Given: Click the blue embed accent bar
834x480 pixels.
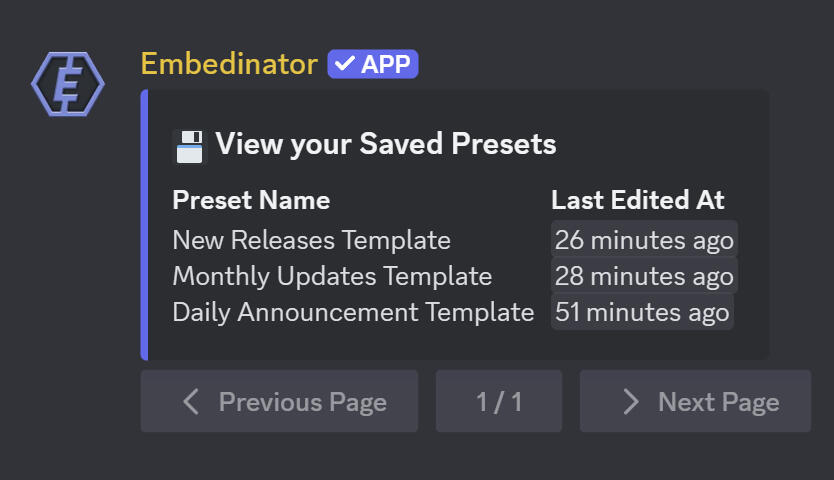Looking at the screenshot, I should [144, 225].
